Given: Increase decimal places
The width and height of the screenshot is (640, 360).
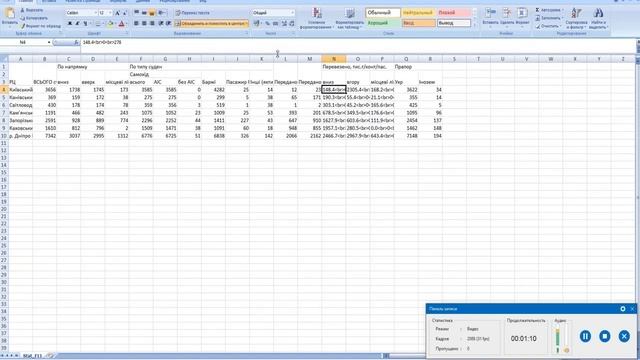Looking at the screenshot, I should pos(284,24).
